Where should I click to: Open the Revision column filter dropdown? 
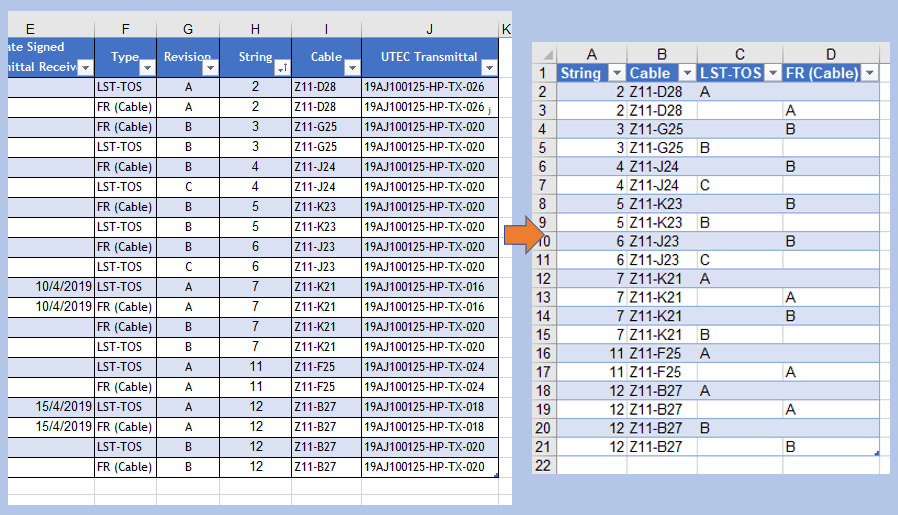tap(210, 68)
